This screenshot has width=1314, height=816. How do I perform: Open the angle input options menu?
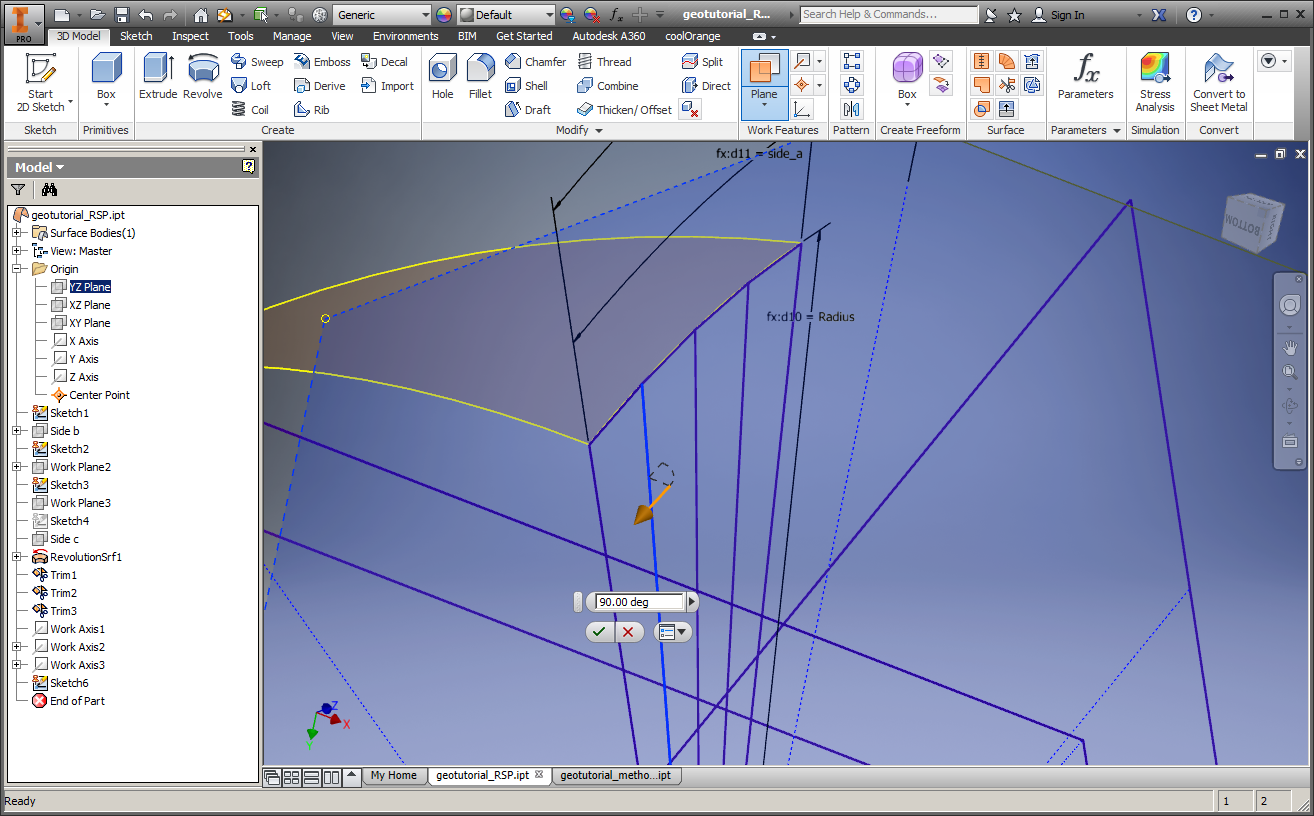(x=673, y=632)
